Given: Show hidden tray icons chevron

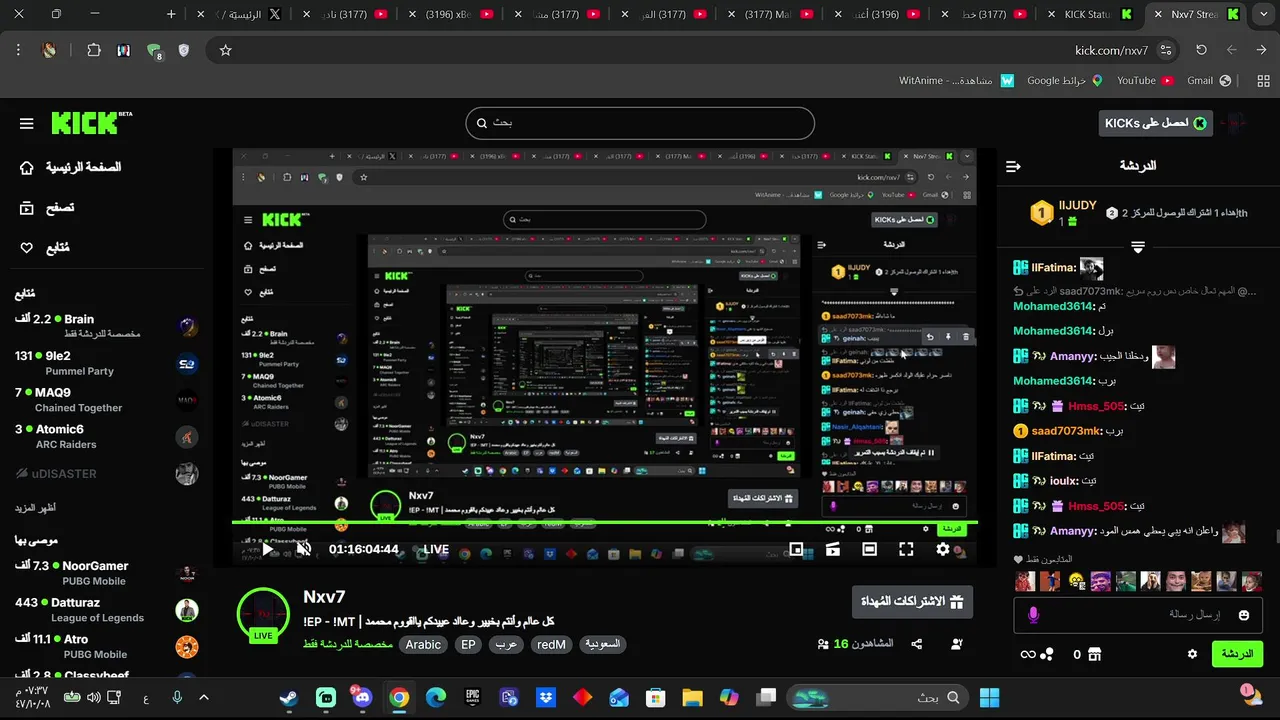Looking at the screenshot, I should click(204, 697).
